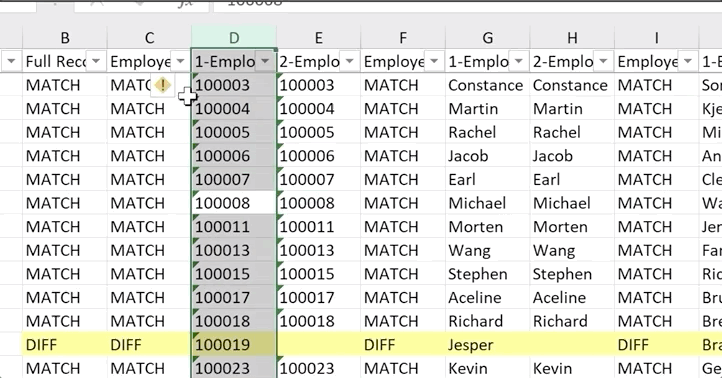Click the Aceline cell in column G
The width and height of the screenshot is (722, 378).
pyautogui.click(x=488, y=297)
